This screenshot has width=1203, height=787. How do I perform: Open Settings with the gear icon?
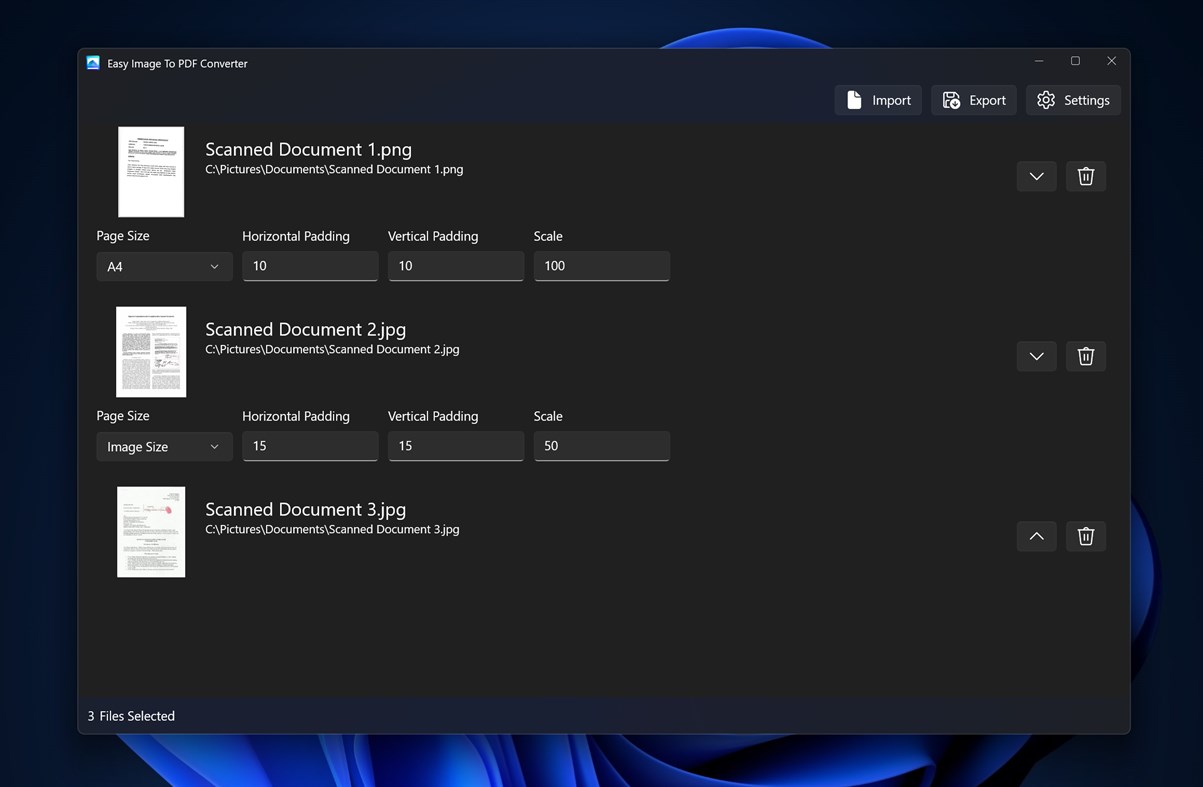[x=1072, y=100]
